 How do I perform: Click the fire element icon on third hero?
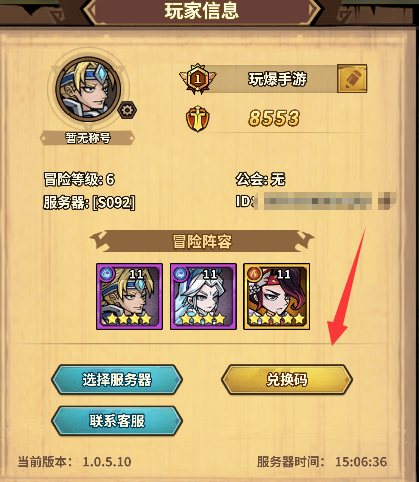(254, 274)
